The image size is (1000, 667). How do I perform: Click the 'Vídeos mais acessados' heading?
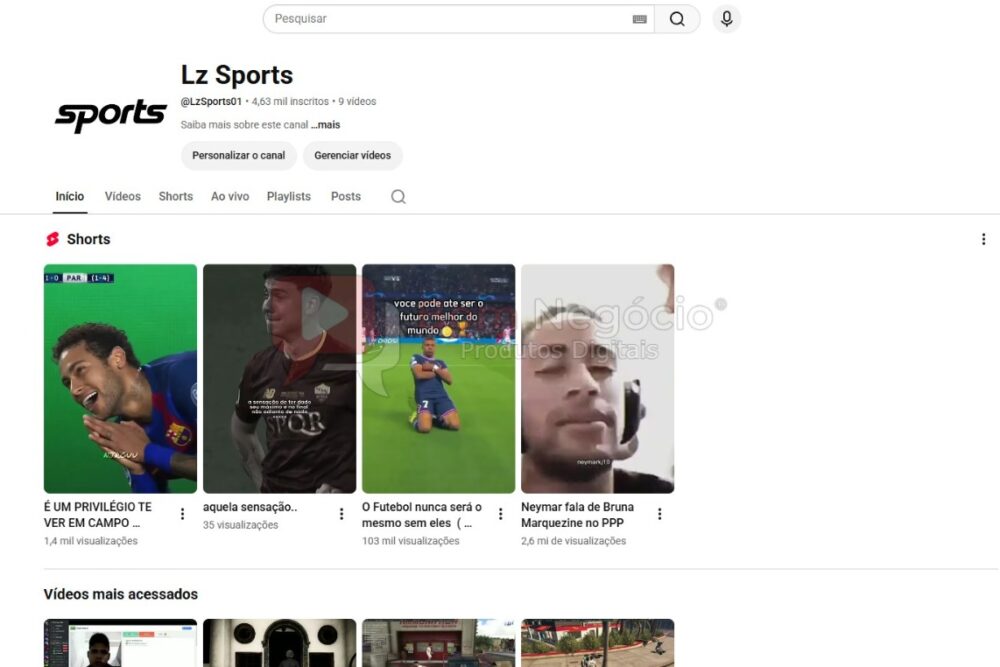121,594
